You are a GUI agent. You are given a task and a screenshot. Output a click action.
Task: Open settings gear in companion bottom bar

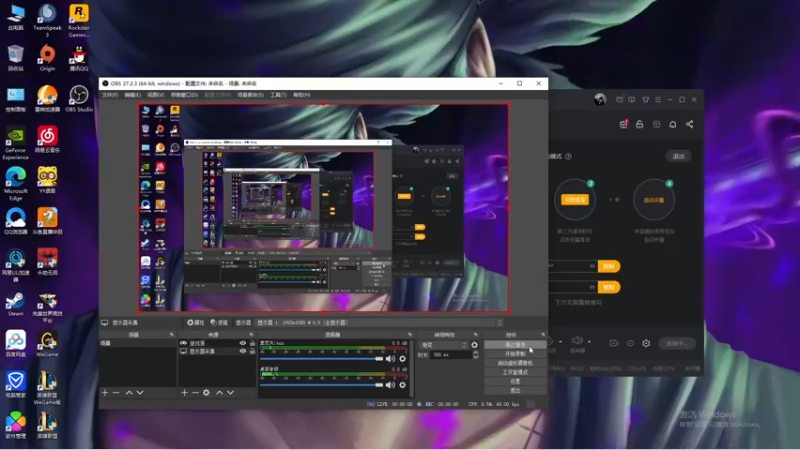pos(646,343)
